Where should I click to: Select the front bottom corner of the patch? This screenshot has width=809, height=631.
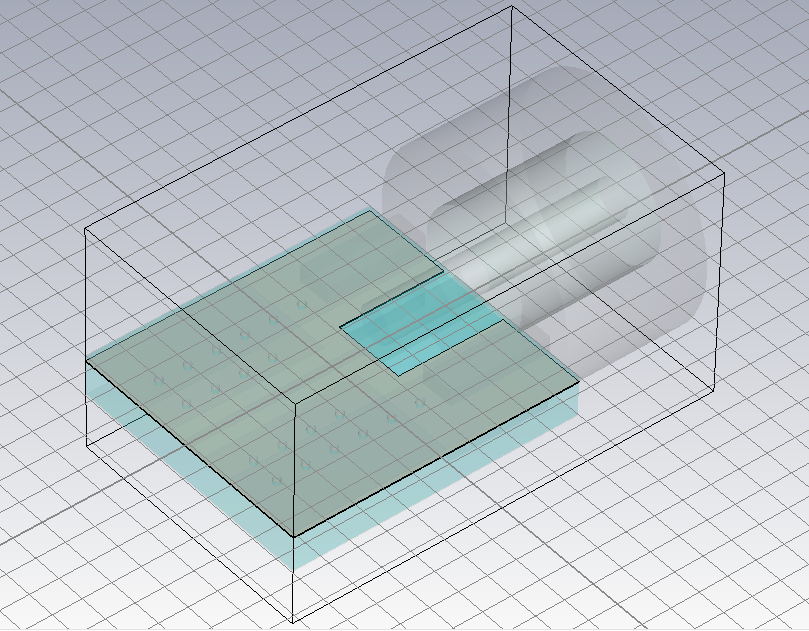pyautogui.click(x=292, y=534)
